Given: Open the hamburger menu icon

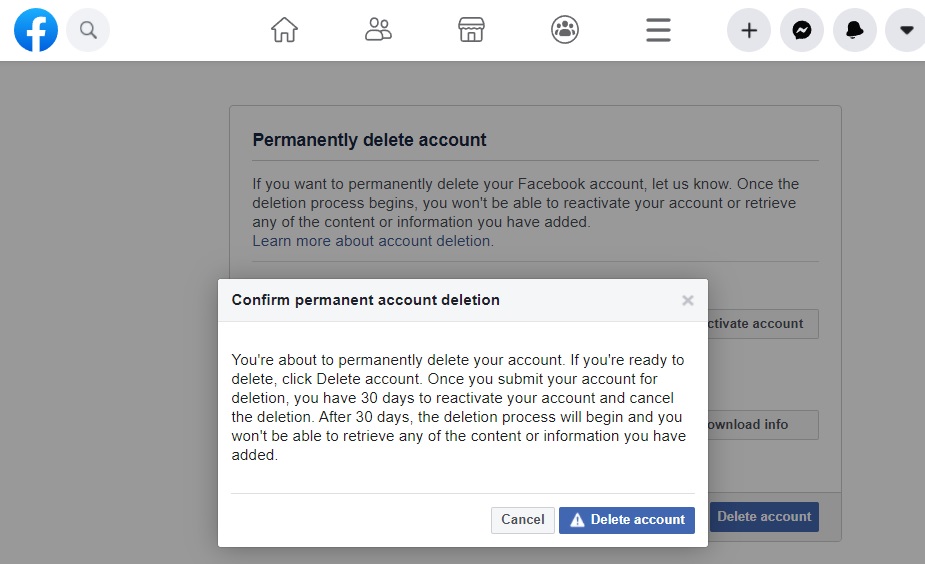Looking at the screenshot, I should coord(658,30).
